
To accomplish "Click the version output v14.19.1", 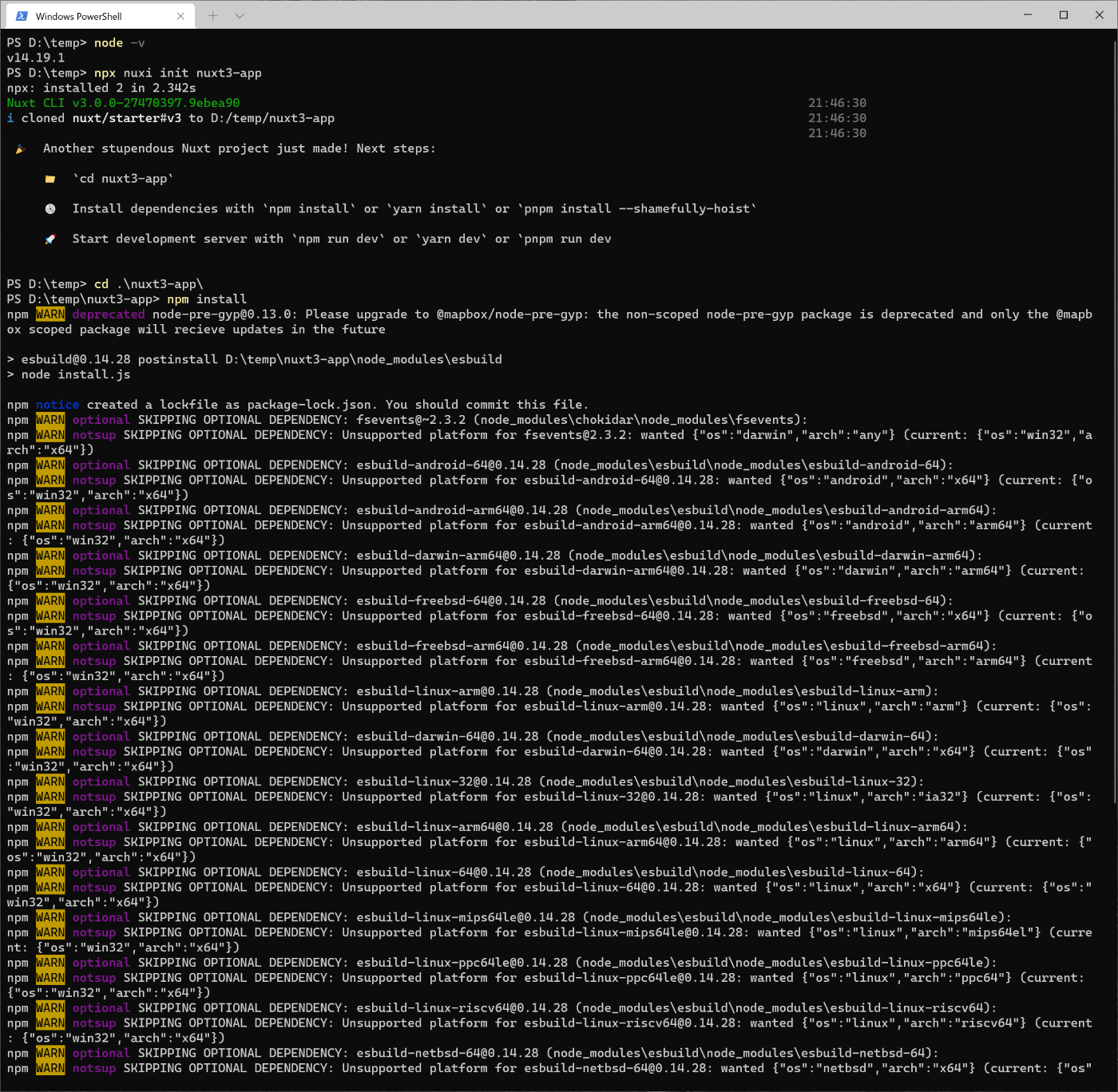I will pyautogui.click(x=36, y=58).
